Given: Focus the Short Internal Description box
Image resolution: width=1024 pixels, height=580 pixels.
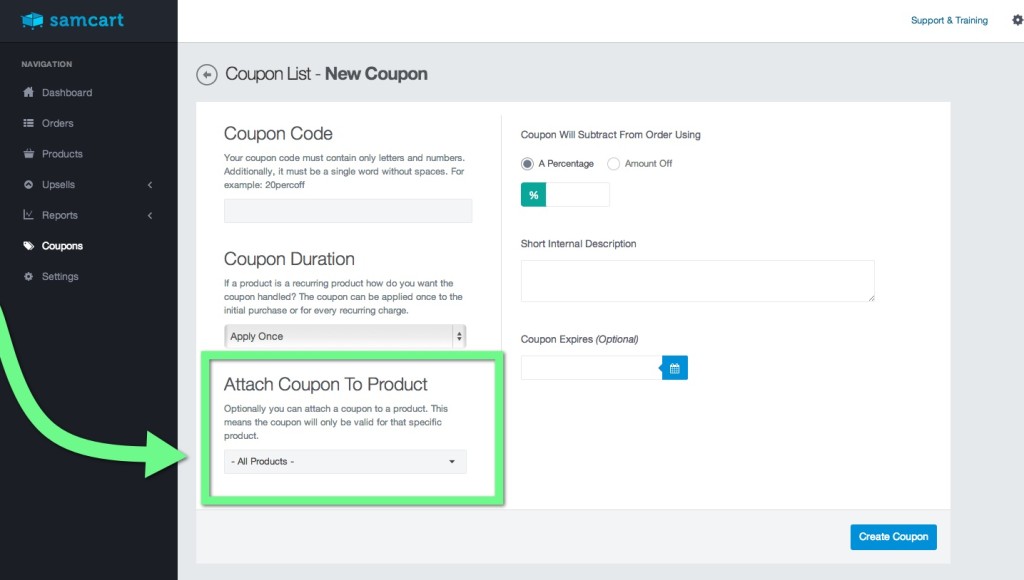Looking at the screenshot, I should (x=697, y=281).
